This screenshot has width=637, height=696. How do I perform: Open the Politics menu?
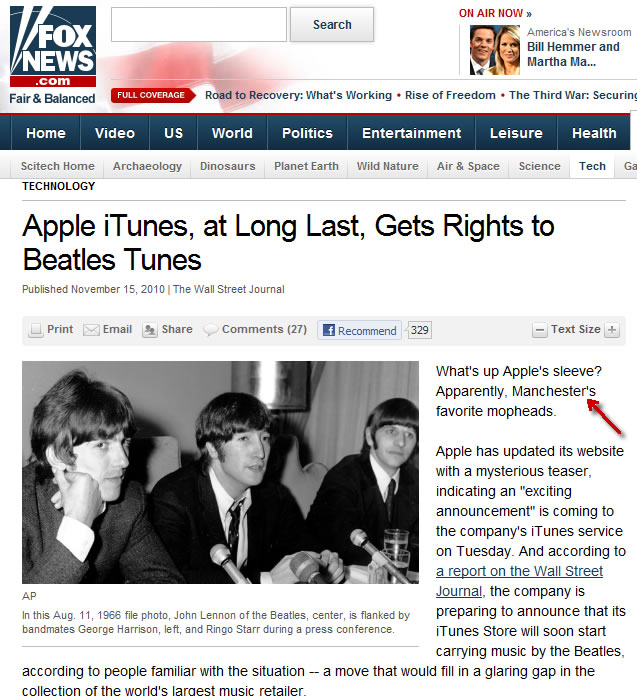pos(307,133)
